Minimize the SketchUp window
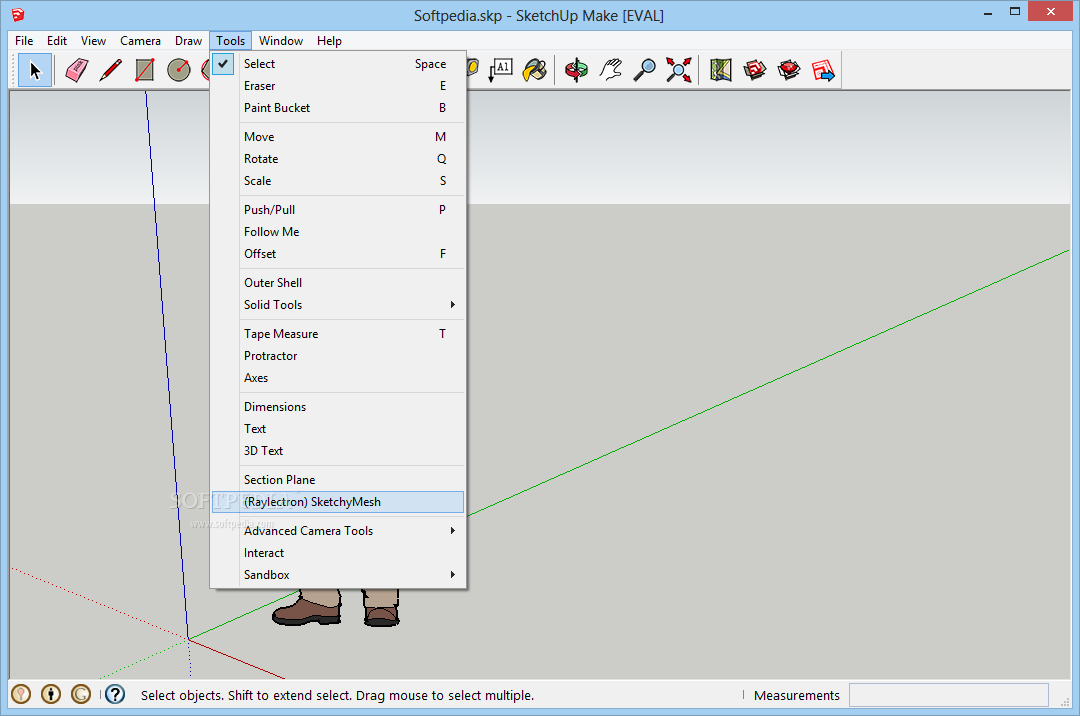The image size is (1080, 716). 988,12
